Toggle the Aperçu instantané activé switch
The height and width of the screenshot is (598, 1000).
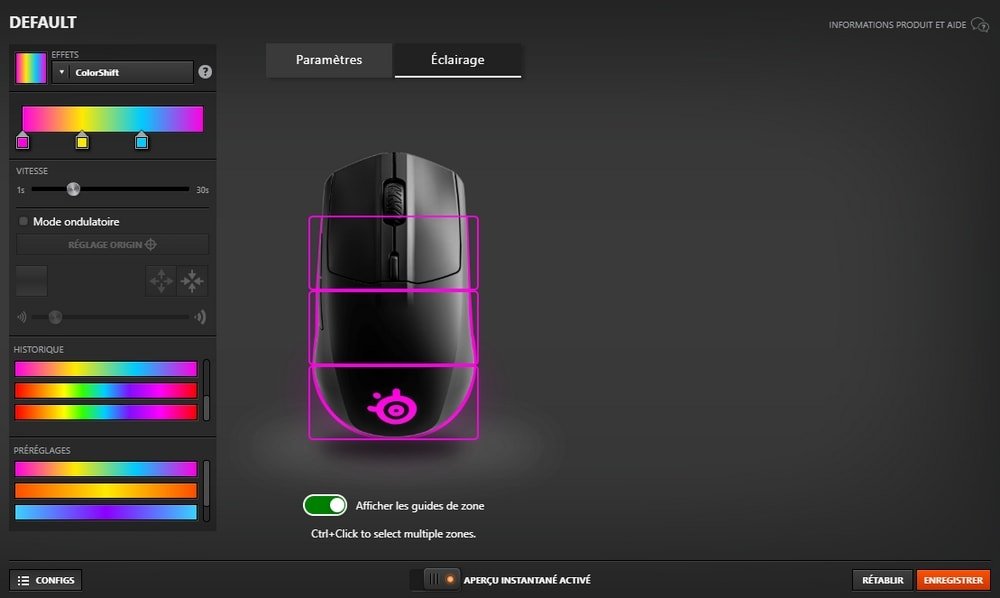[x=435, y=580]
